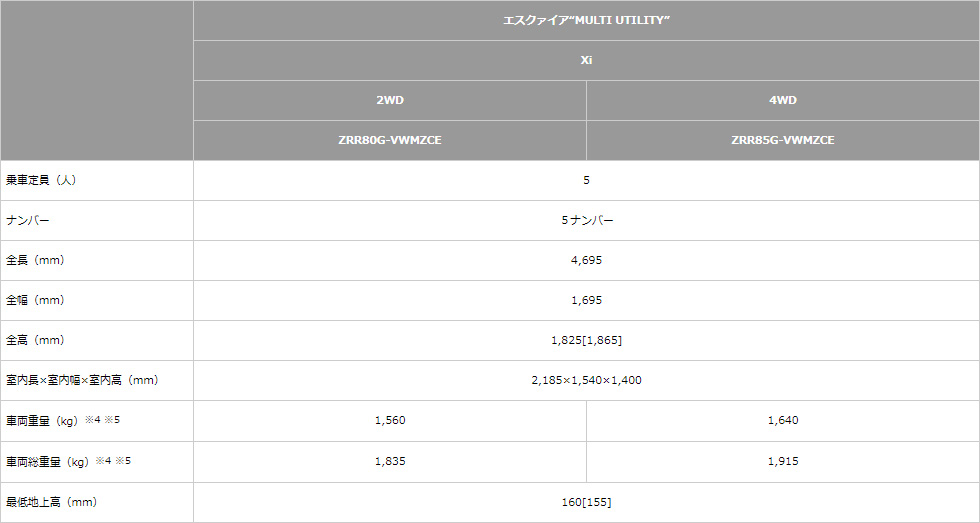Click the 乗車定員（人） row label

(41, 180)
